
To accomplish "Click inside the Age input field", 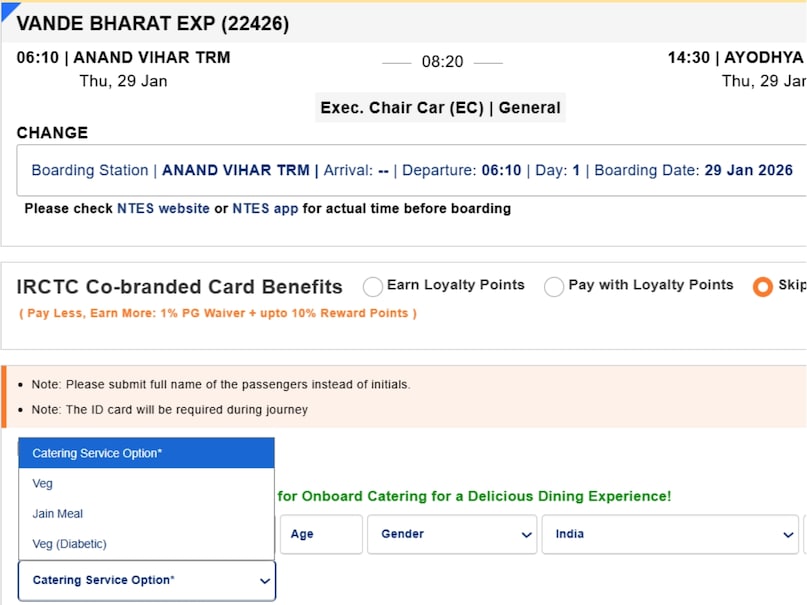I will [320, 534].
